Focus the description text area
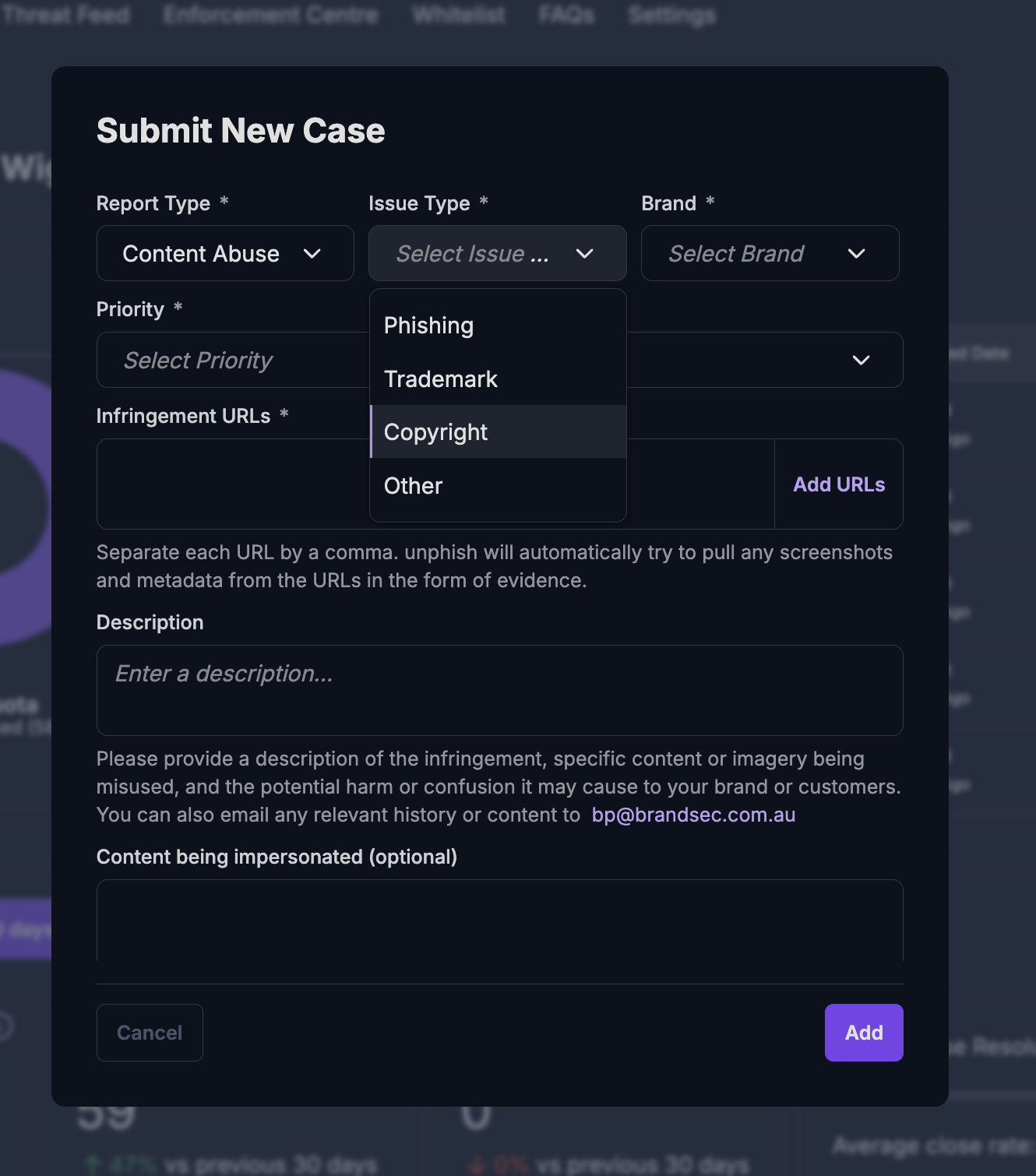The width and height of the screenshot is (1036, 1176). point(499,690)
